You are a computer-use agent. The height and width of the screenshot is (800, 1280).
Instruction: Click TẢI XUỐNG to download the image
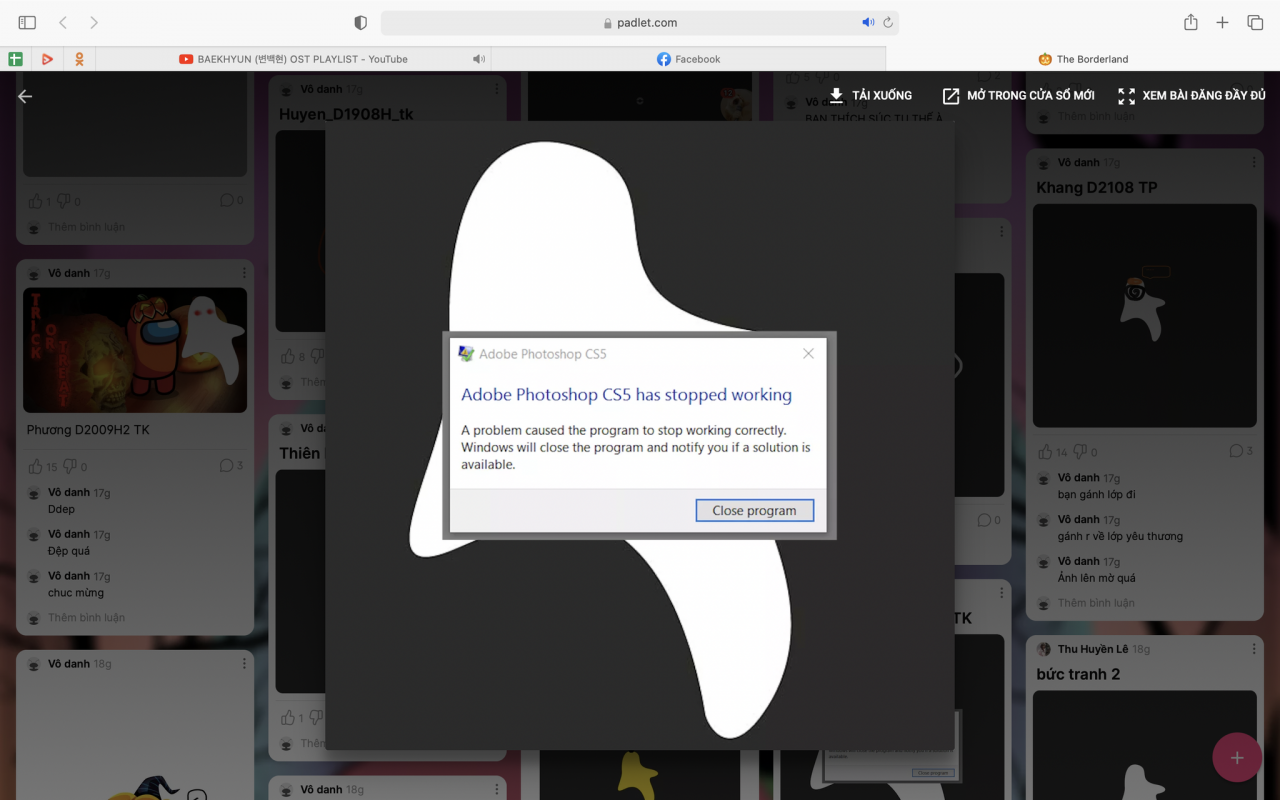pos(870,95)
